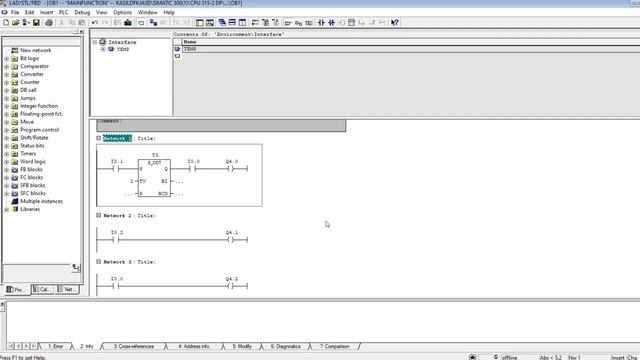Image resolution: width=640 pixels, height=360 pixels.
Task: Create a new block with New icon
Action: tap(6, 22)
